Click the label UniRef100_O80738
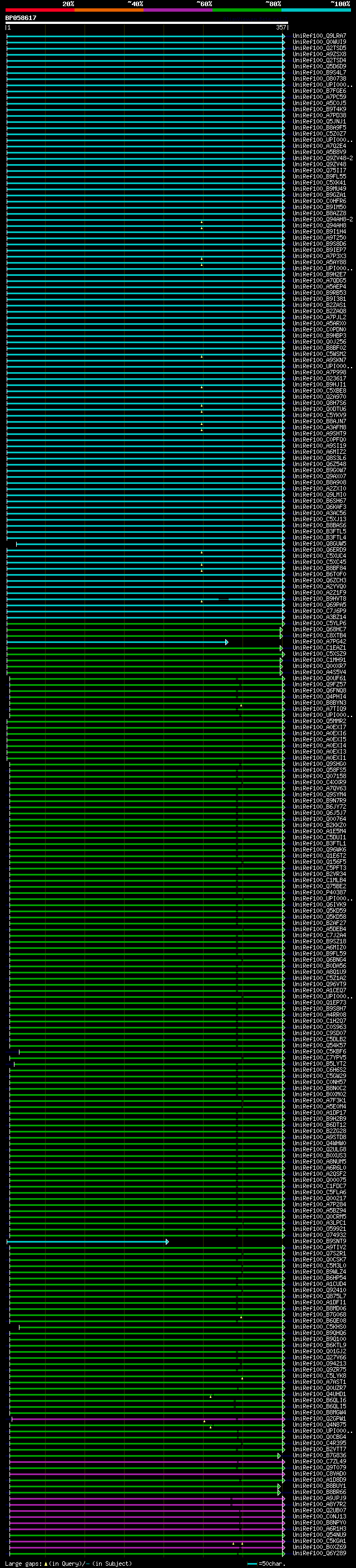The height and width of the screenshot is (1568, 356). (319, 78)
